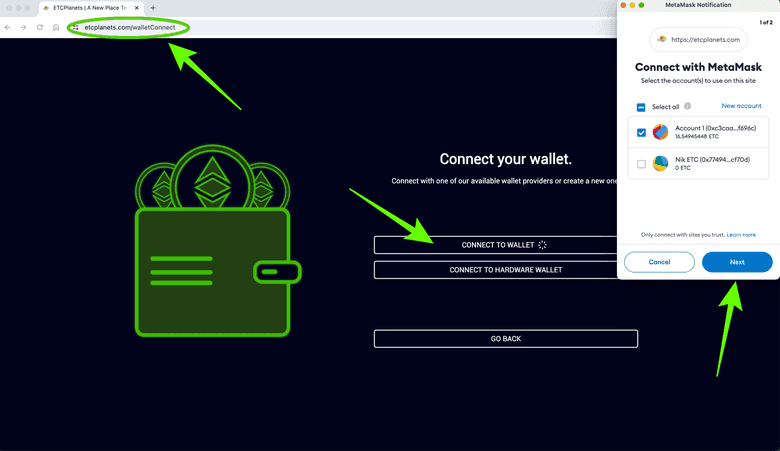Open site info icon in address bar
This screenshot has width=780, height=451.
(x=75, y=27)
